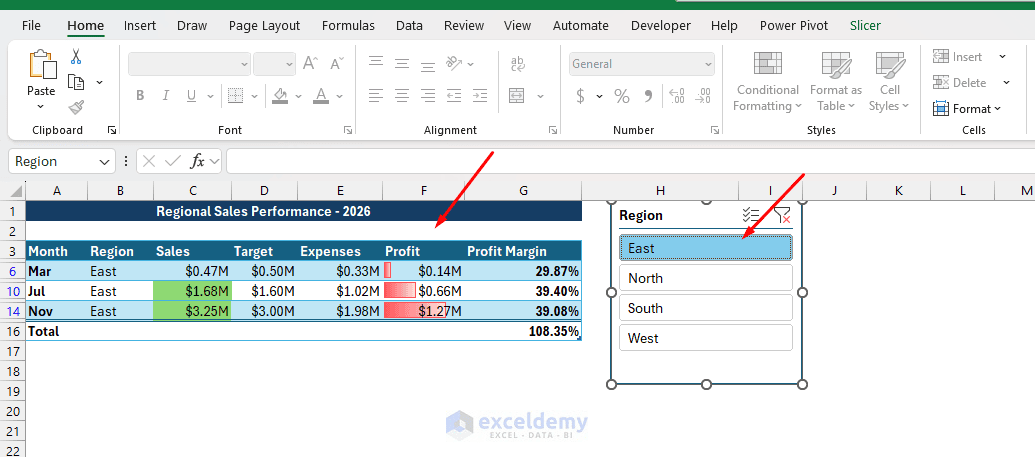1035x457 pixels.
Task: Select West in the Region slicer
Action: (706, 337)
